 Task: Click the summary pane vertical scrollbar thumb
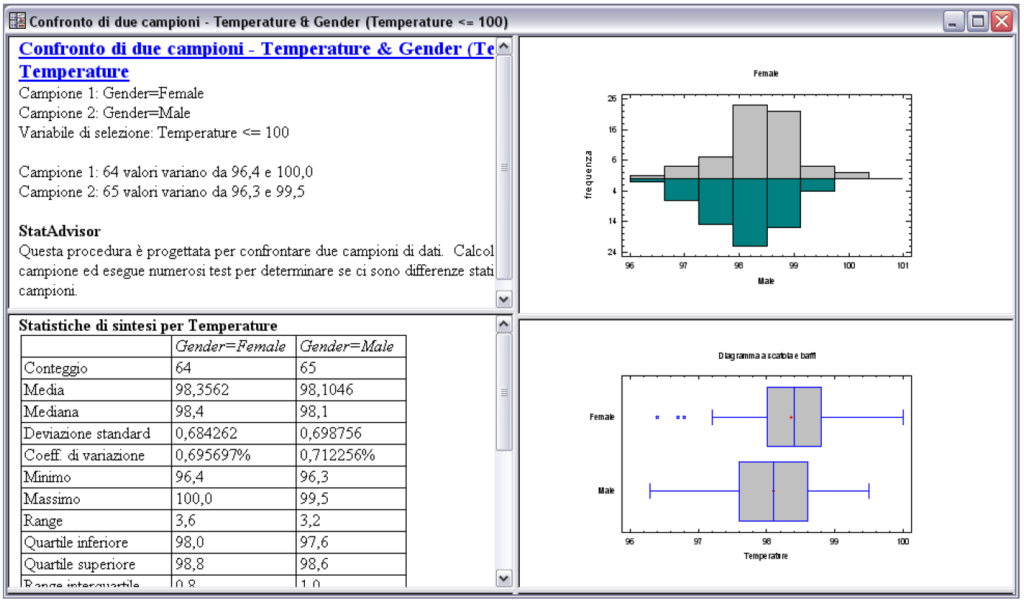[x=504, y=168]
